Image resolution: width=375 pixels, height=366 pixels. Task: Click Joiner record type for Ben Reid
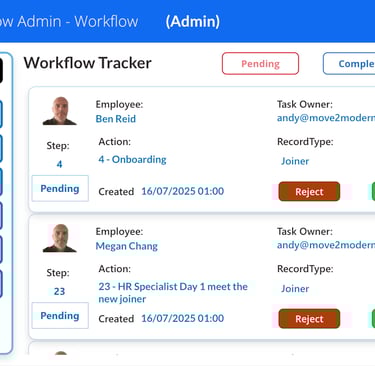click(295, 161)
